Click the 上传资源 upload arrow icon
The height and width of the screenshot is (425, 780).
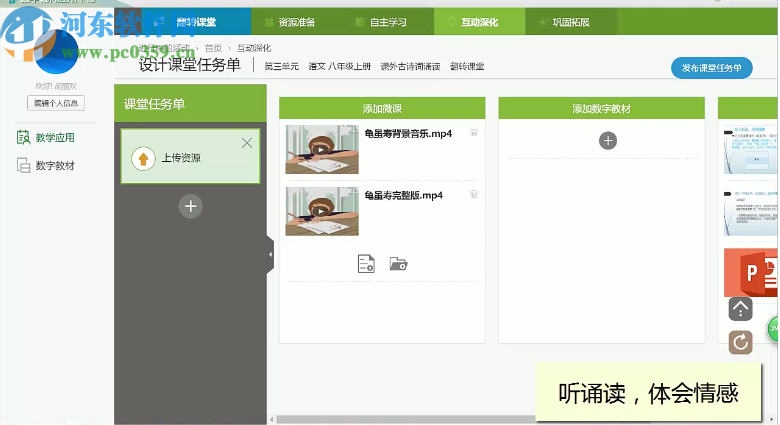(143, 158)
